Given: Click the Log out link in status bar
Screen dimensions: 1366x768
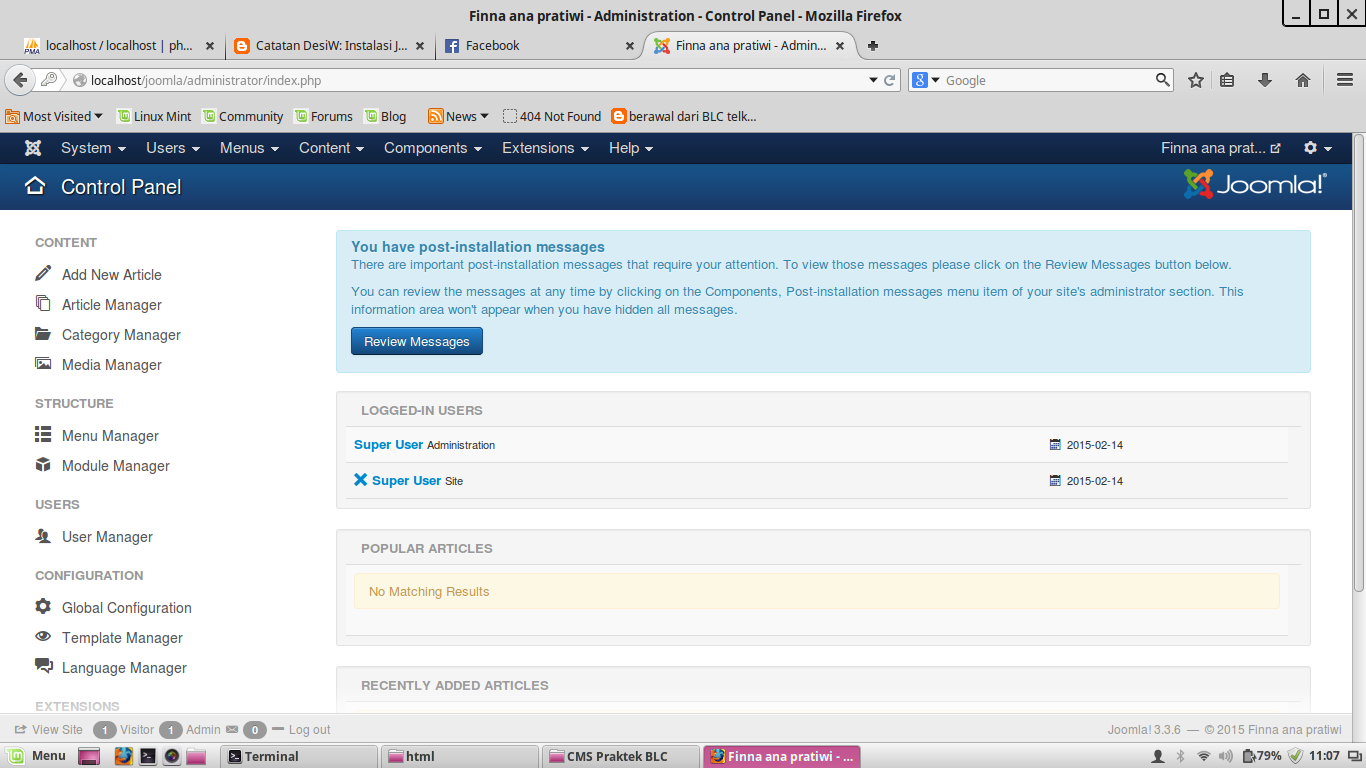Looking at the screenshot, I should pyautogui.click(x=309, y=730).
